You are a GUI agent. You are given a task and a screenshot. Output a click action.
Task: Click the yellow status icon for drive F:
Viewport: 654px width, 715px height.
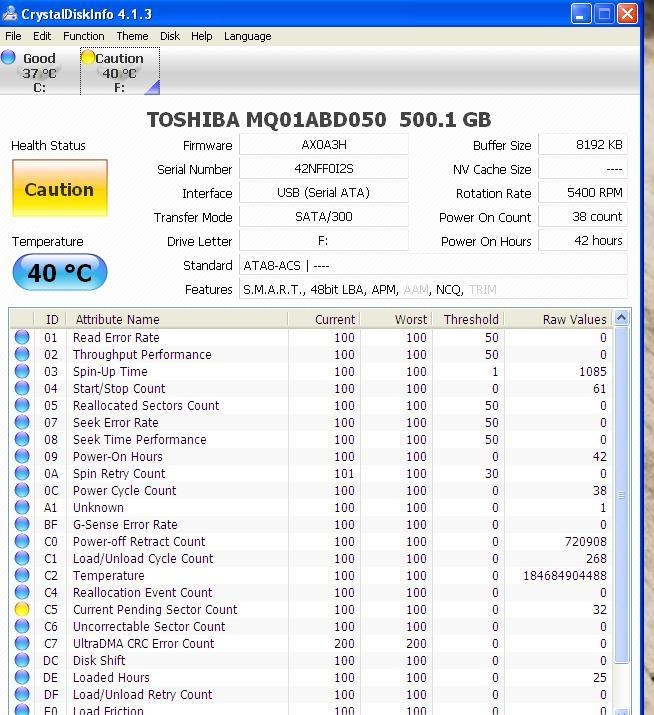88,57
